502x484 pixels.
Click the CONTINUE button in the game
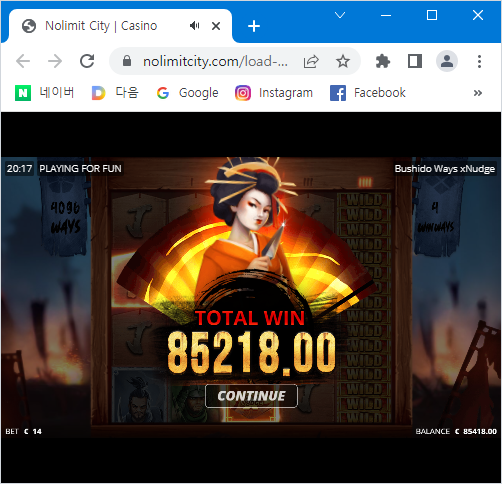pyautogui.click(x=251, y=396)
